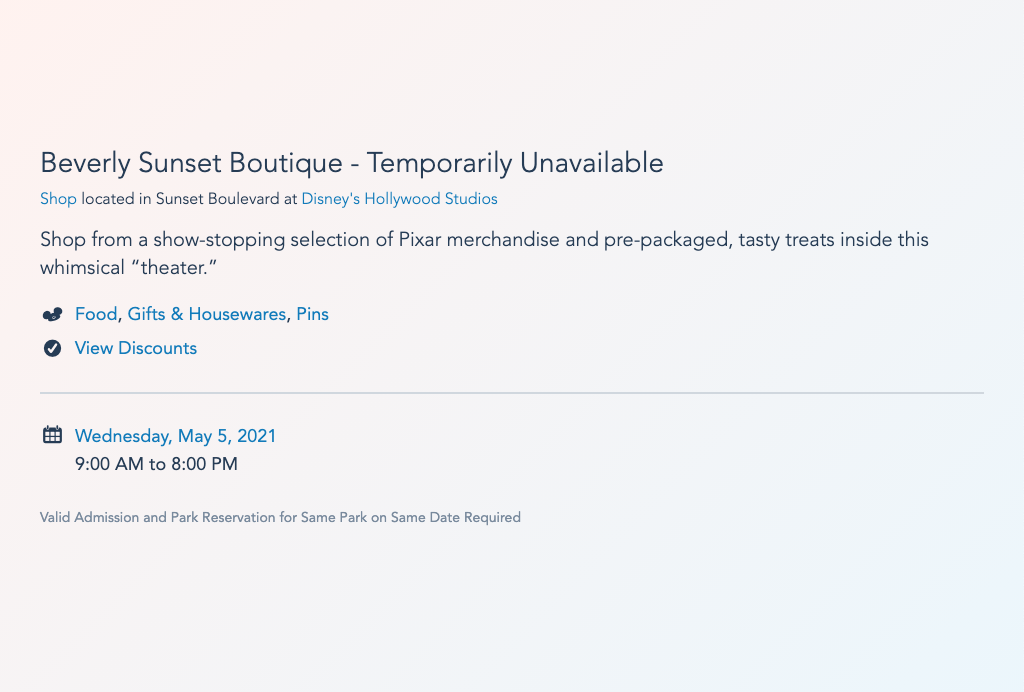1024x692 pixels.
Task: Open the Shop category link
Action: 58,199
